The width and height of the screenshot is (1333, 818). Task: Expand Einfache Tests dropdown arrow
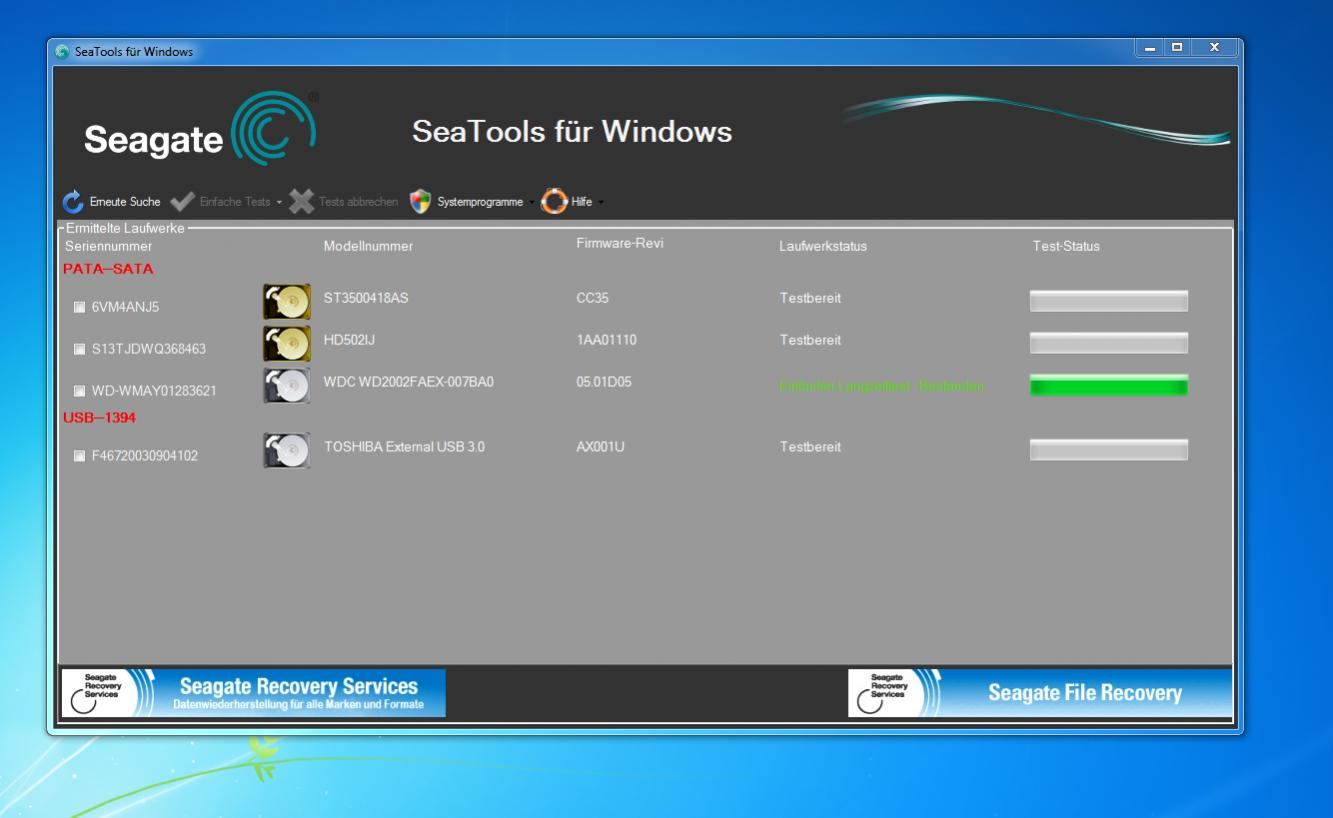(280, 202)
